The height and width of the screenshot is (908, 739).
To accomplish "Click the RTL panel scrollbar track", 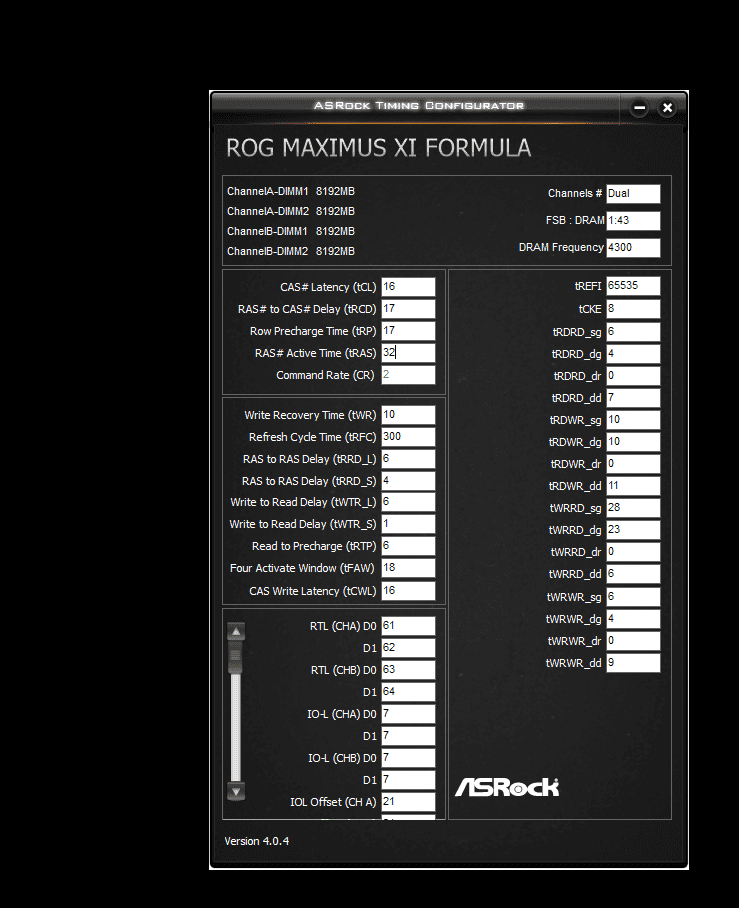I will point(236,728).
